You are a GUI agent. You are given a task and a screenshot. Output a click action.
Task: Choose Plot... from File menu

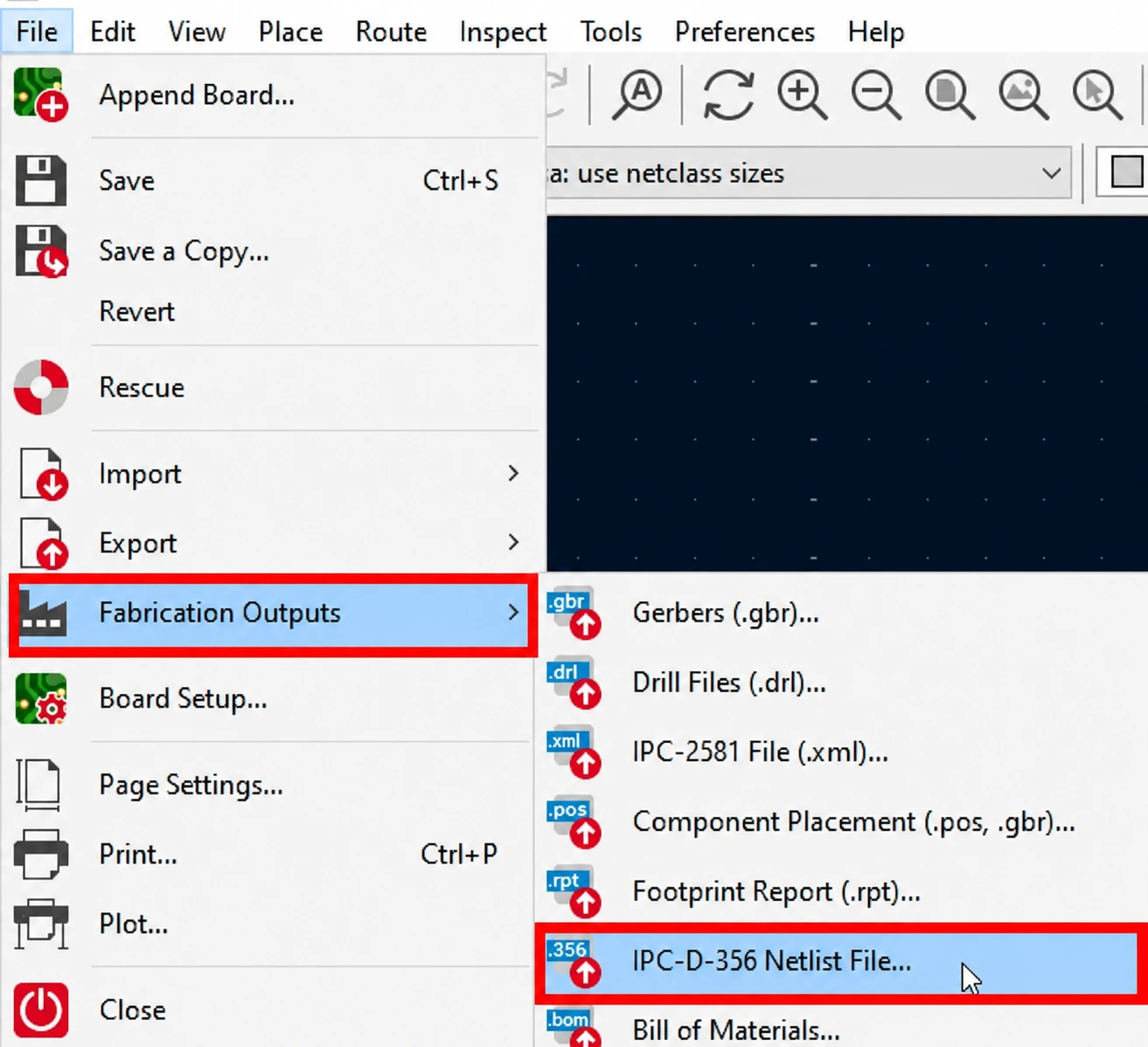[x=133, y=924]
